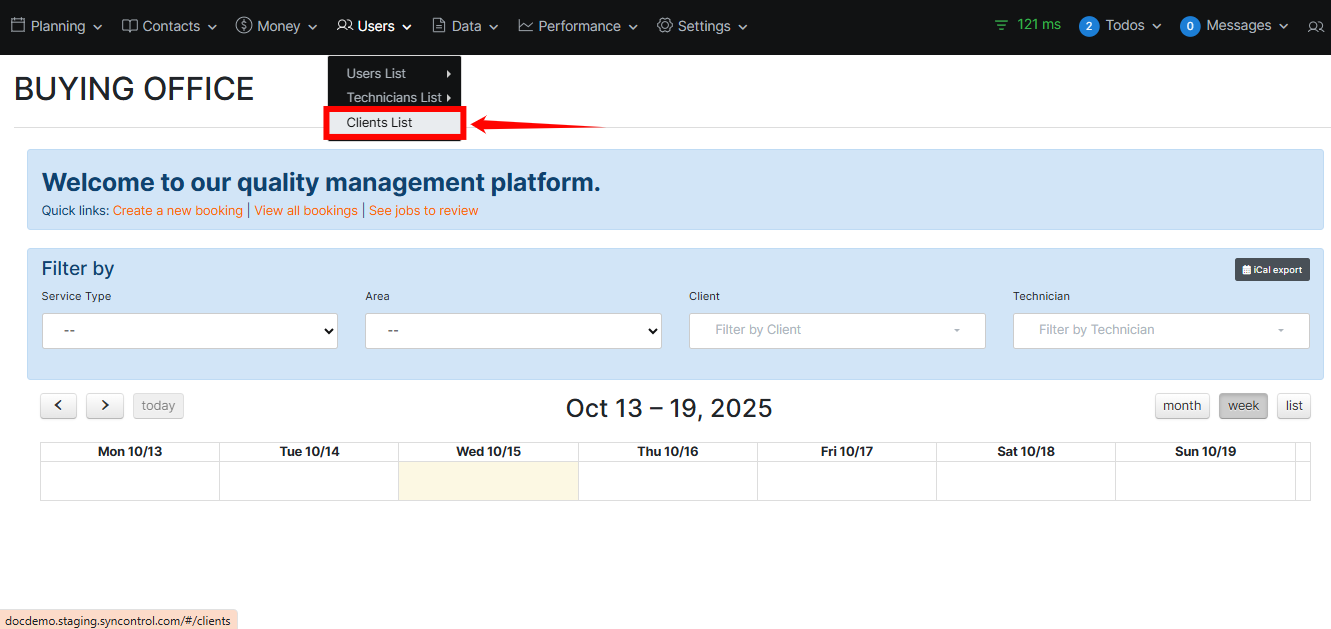1331x629 pixels.
Task: Switch calendar to list view
Action: coord(1294,406)
